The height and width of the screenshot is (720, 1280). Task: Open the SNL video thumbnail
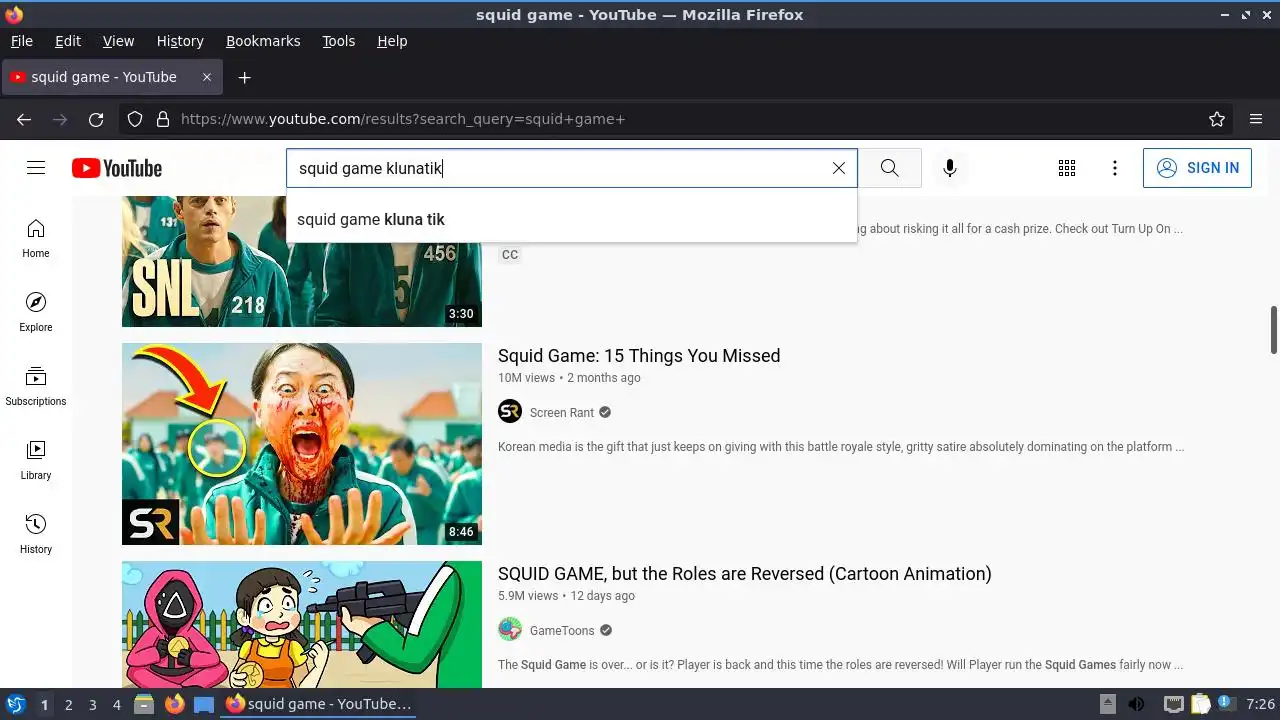(x=302, y=261)
